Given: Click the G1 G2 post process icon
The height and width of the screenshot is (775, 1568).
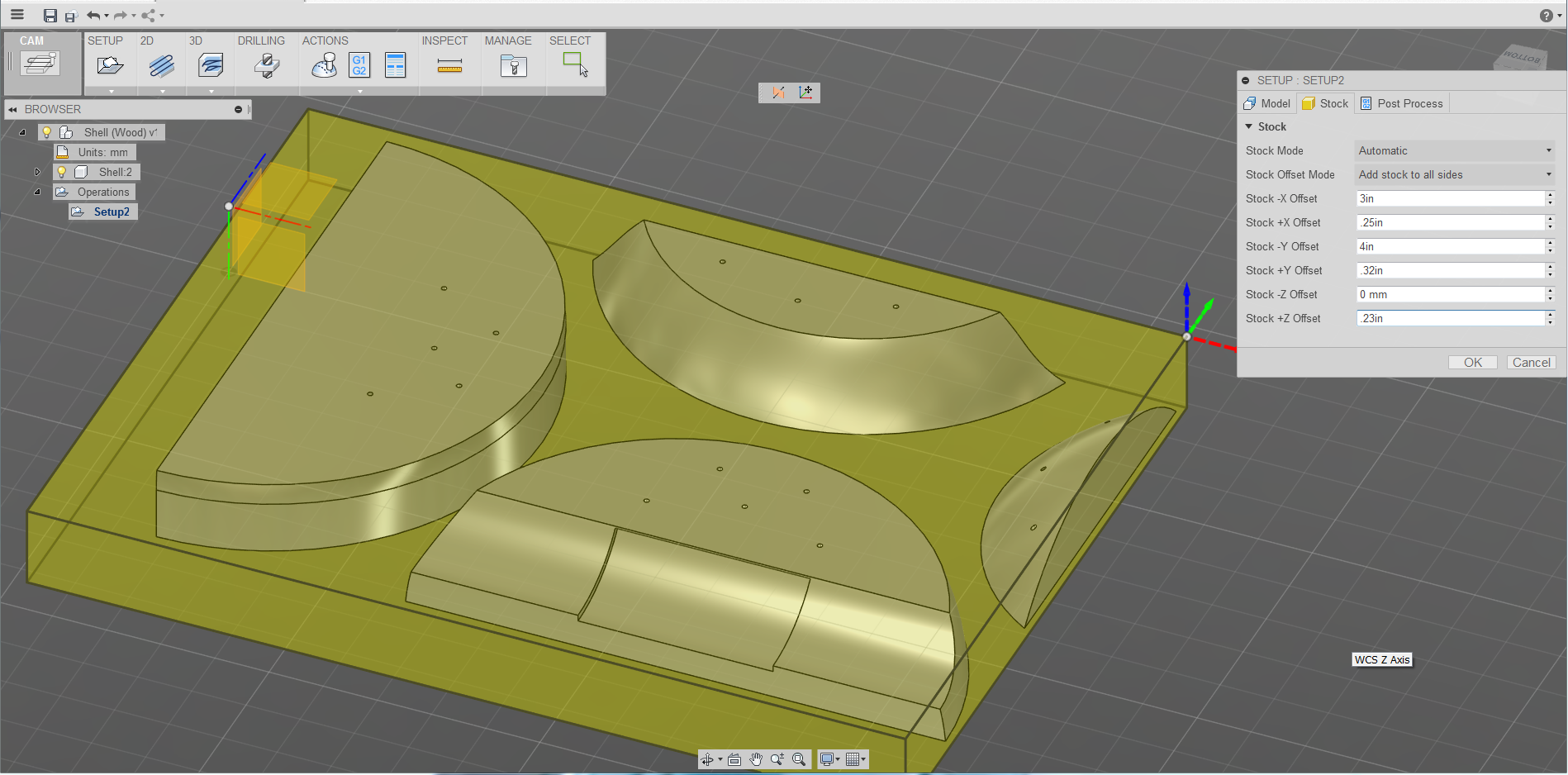Looking at the screenshot, I should coord(359,65).
